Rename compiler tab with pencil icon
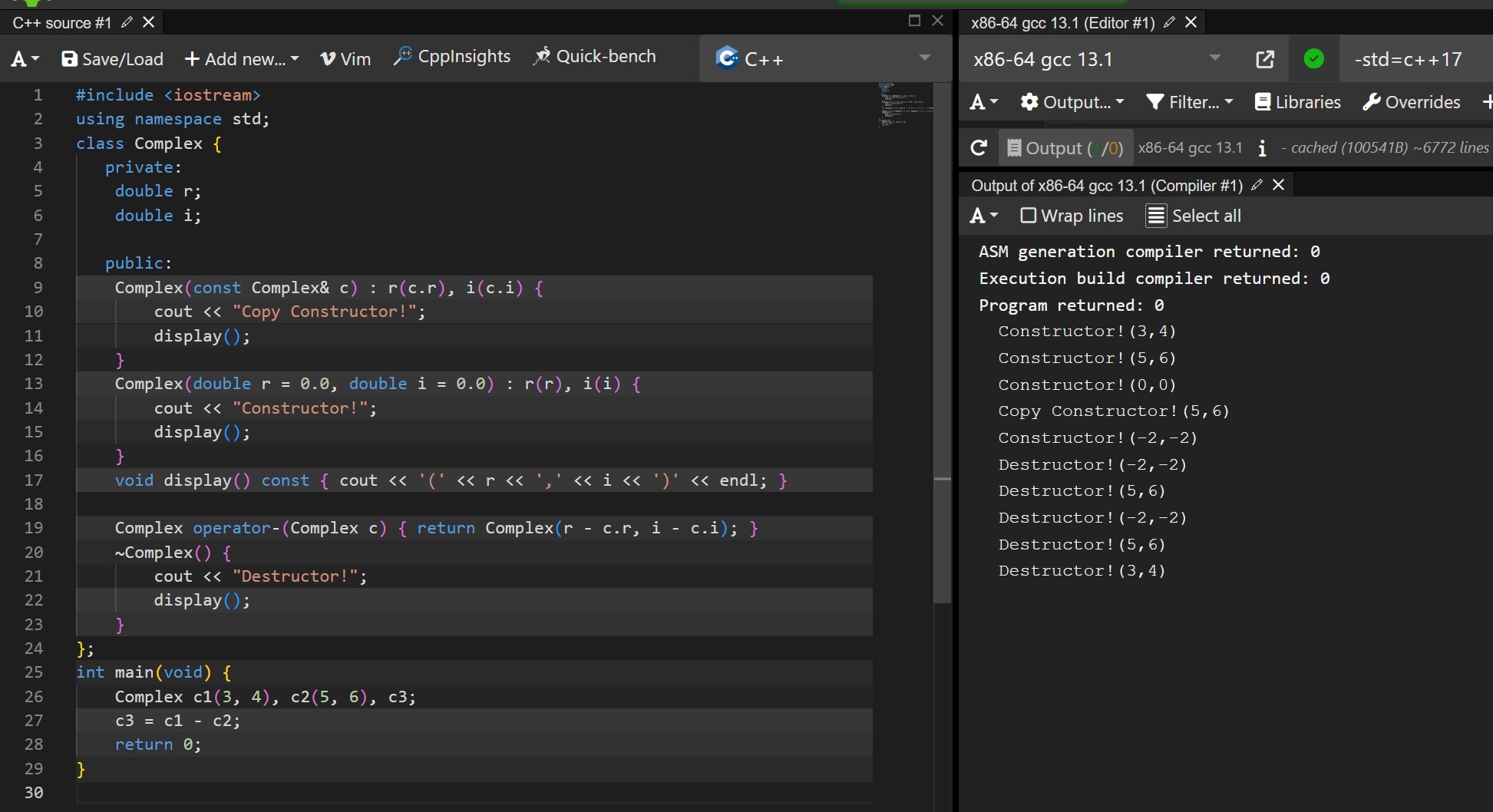1493x812 pixels. [1169, 22]
